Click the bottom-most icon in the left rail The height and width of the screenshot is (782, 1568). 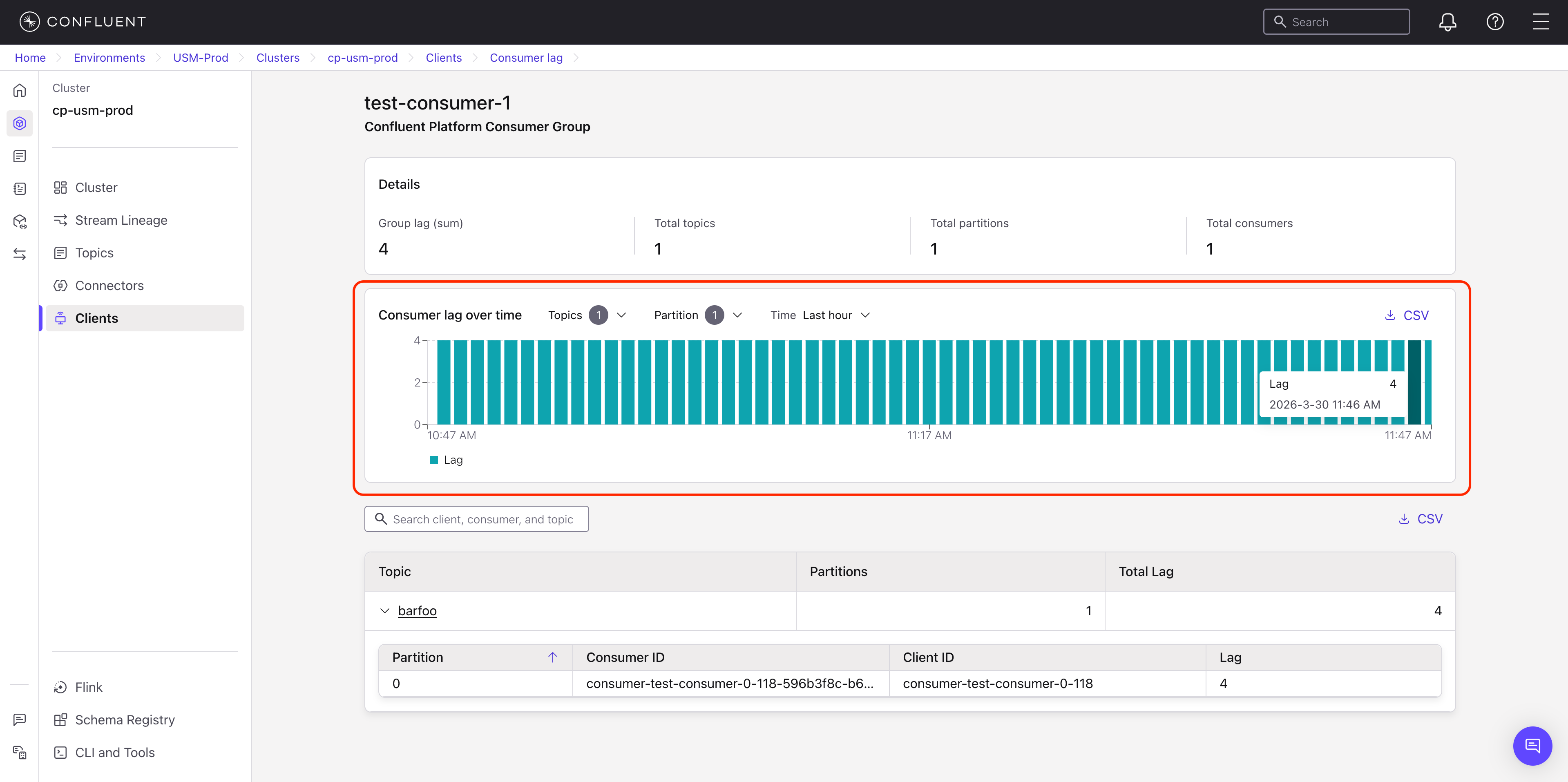point(20,753)
